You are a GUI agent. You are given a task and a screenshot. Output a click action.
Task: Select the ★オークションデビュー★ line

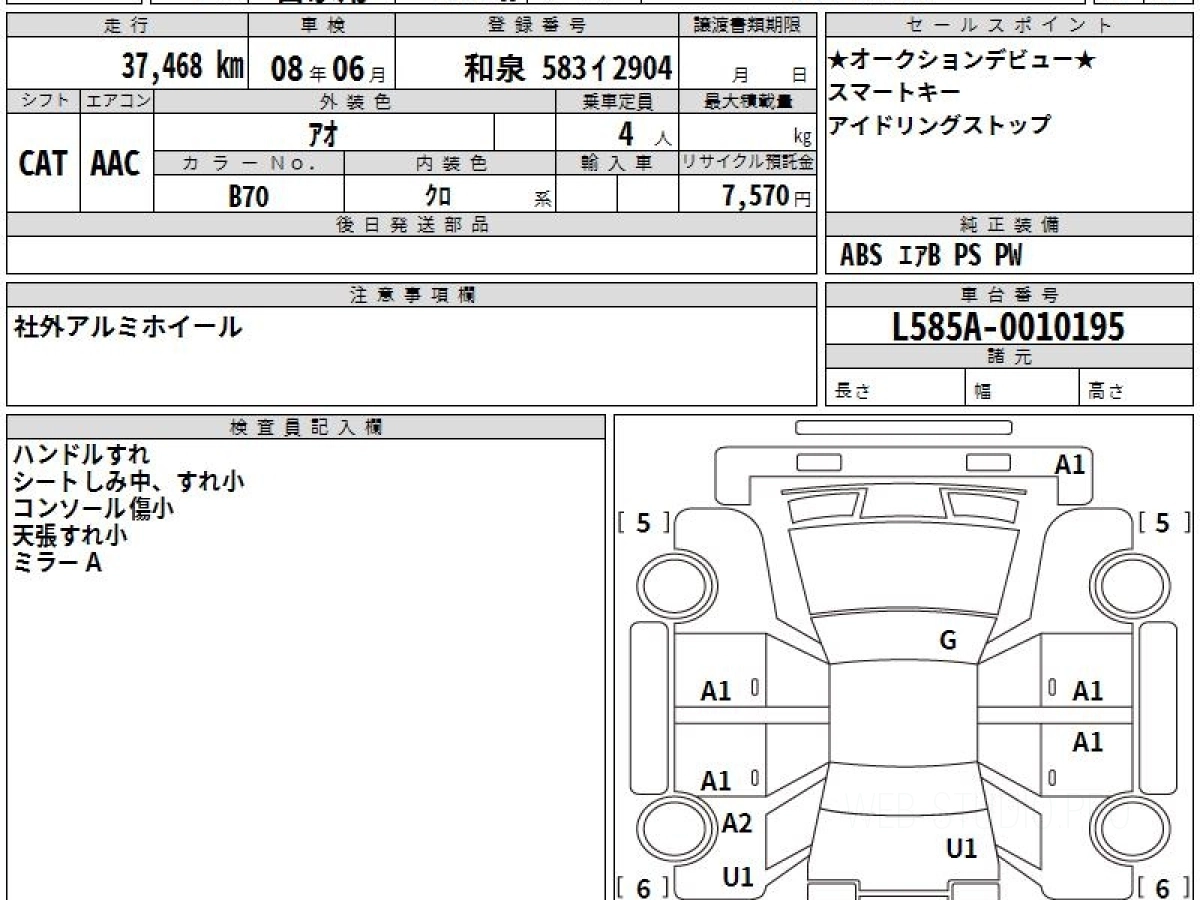tap(962, 60)
